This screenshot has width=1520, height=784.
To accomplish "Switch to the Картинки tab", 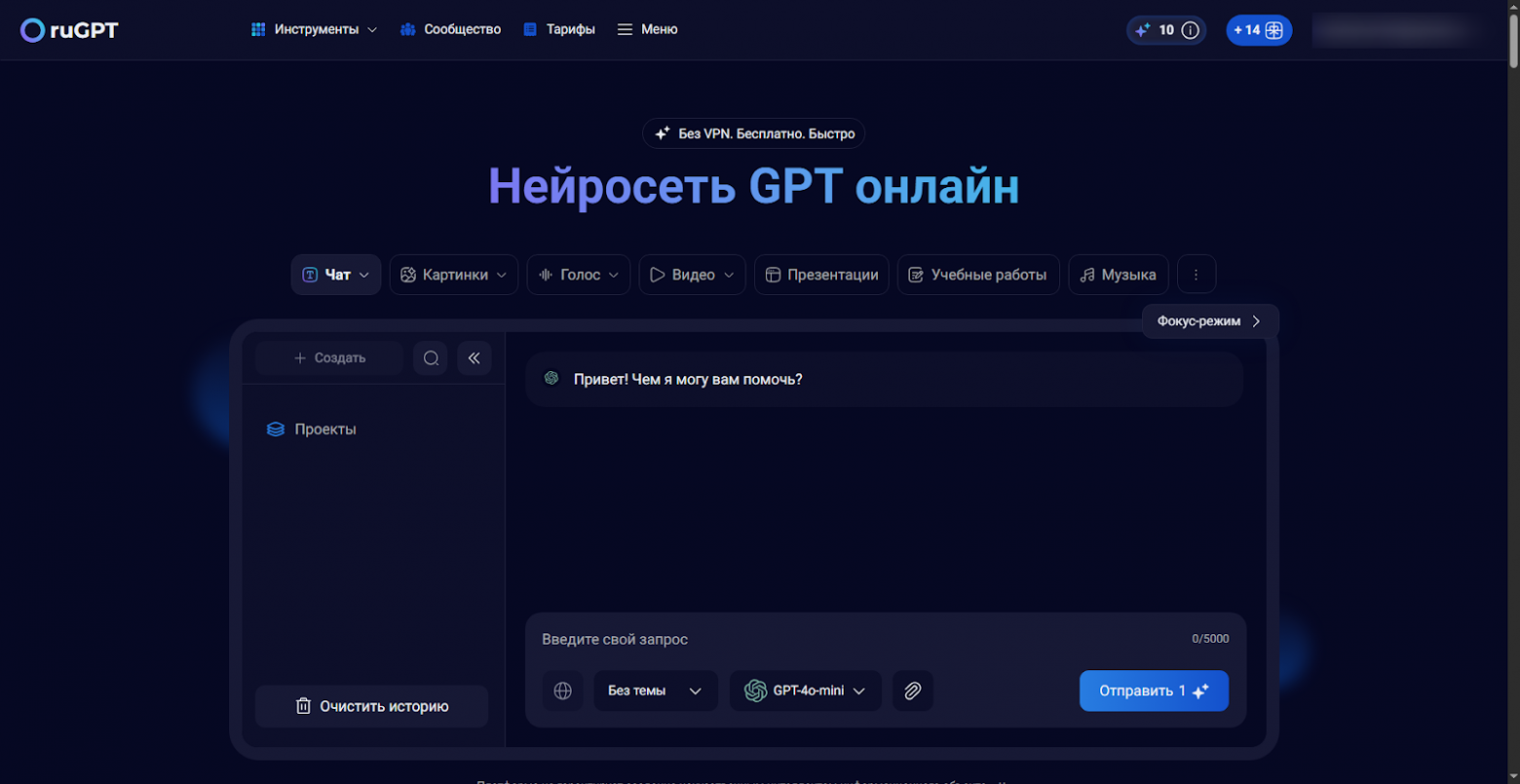I will coord(453,275).
